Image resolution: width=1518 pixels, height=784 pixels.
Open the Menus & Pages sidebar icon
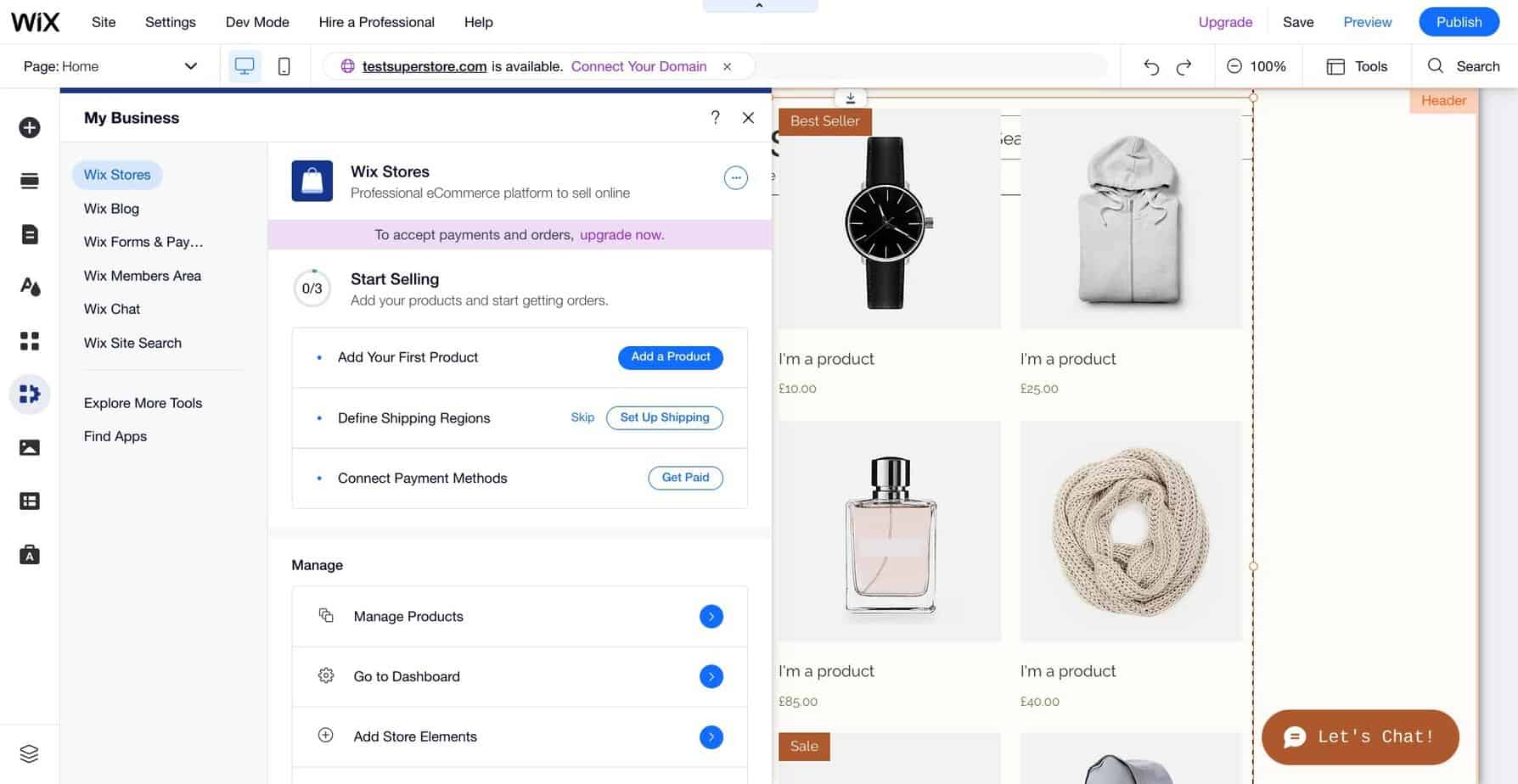[30, 181]
